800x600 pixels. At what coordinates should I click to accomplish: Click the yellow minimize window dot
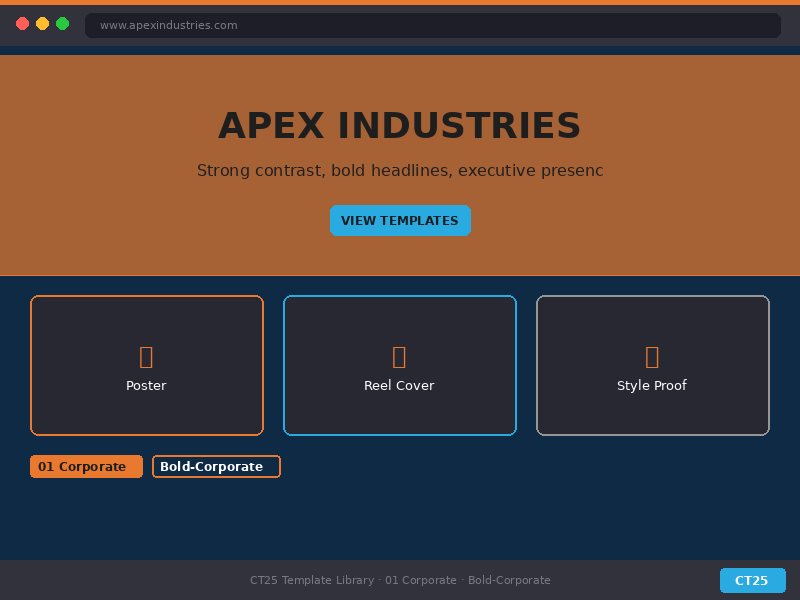[x=42, y=24]
